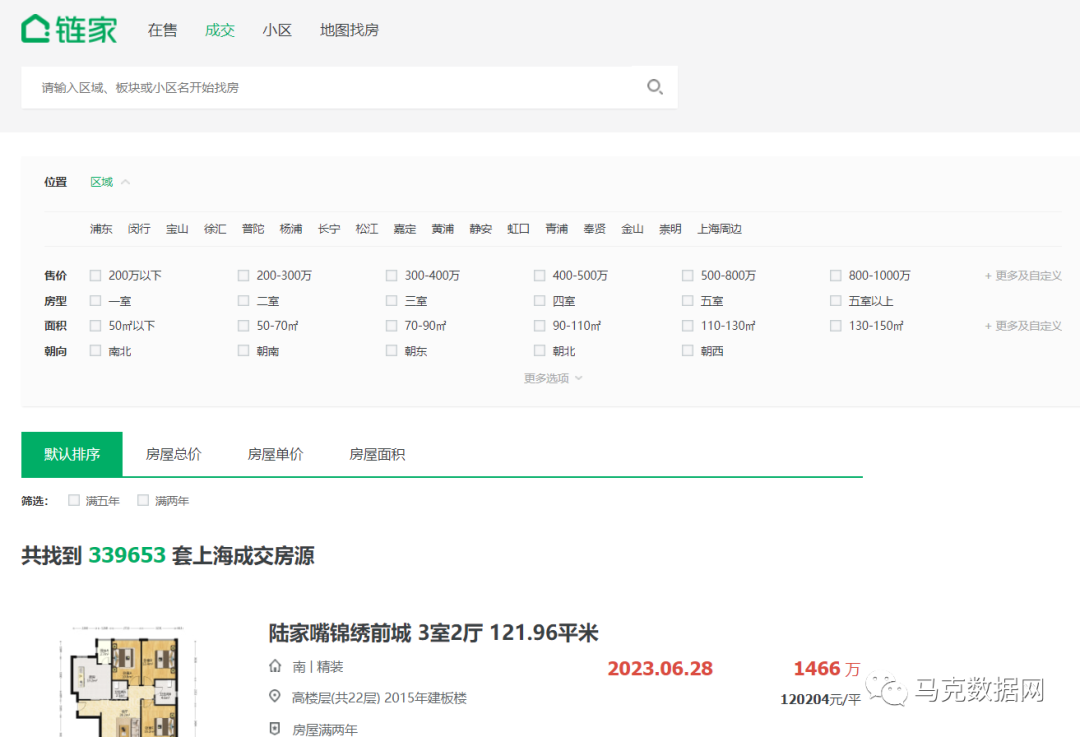Check the 三室 room type filter
The height and width of the screenshot is (737, 1080).
pyautogui.click(x=391, y=300)
